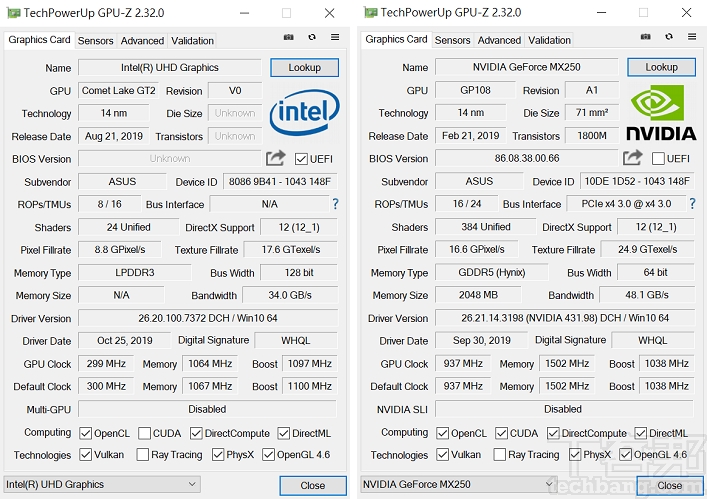Click the Intel logo image
707x499 pixels.
pos(305,112)
